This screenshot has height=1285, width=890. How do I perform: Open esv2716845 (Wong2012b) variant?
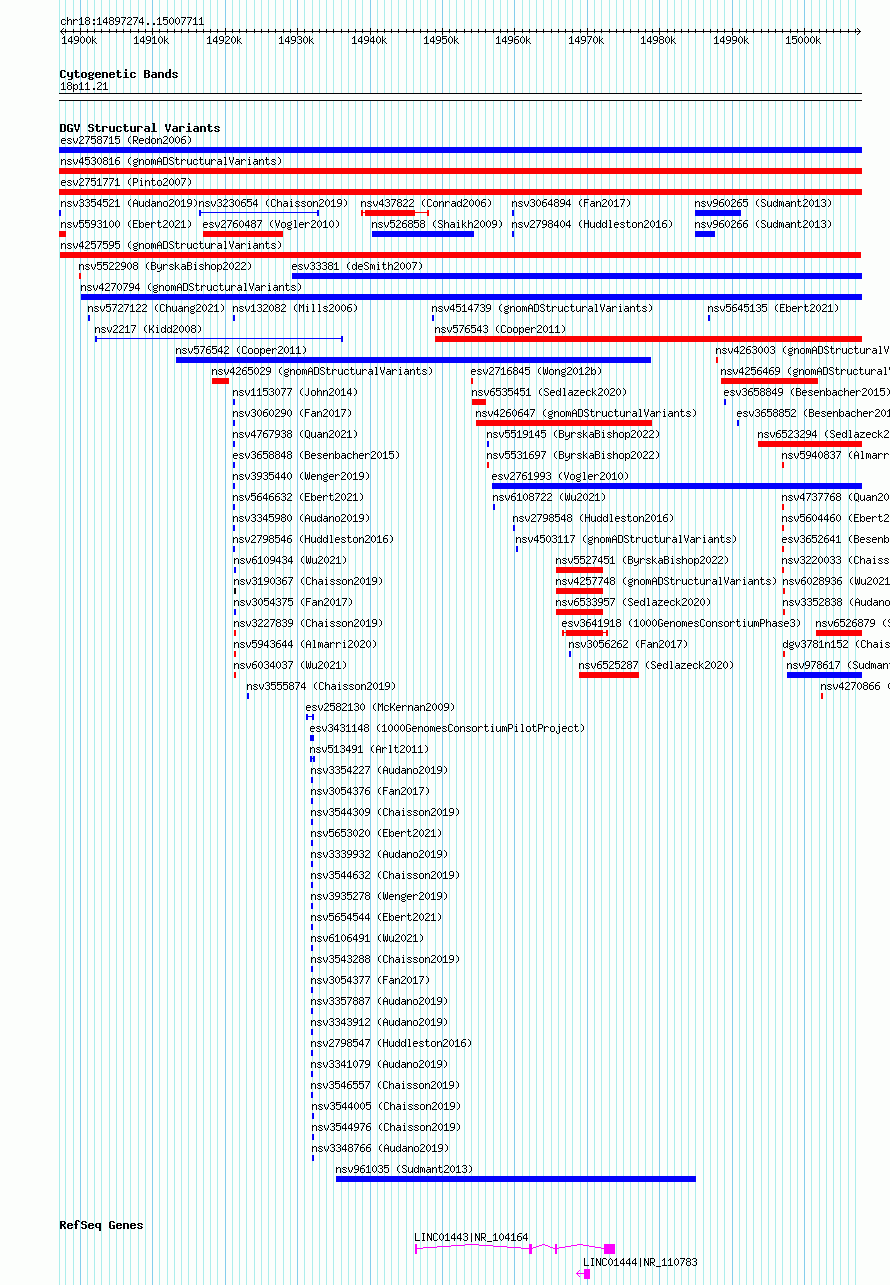pyautogui.click(x=537, y=371)
